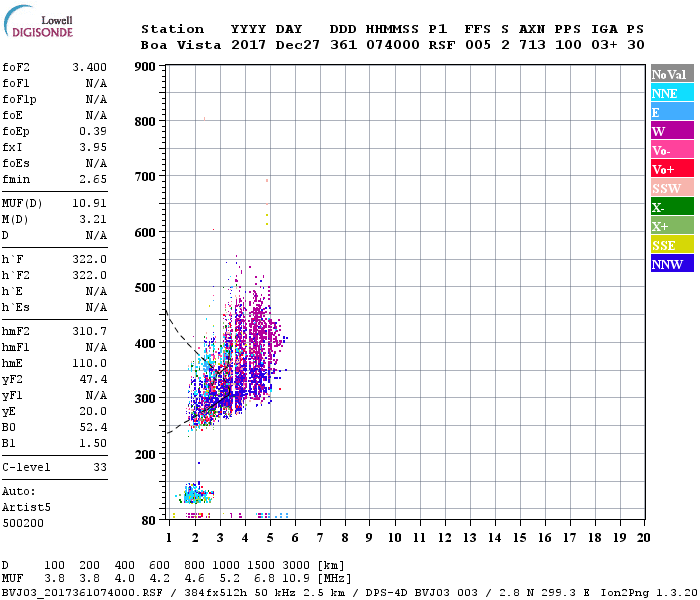Click the C-level value 33

coord(100,467)
